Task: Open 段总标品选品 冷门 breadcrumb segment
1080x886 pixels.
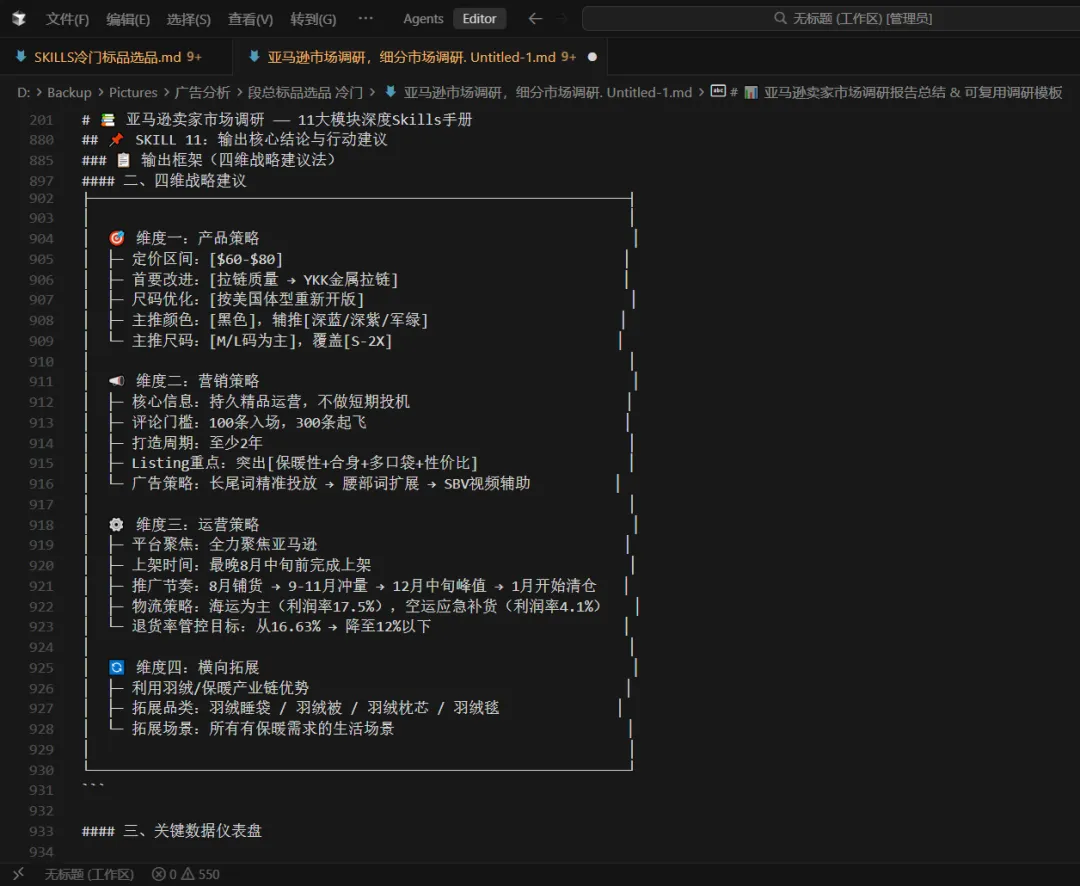Action: pyautogui.click(x=305, y=92)
